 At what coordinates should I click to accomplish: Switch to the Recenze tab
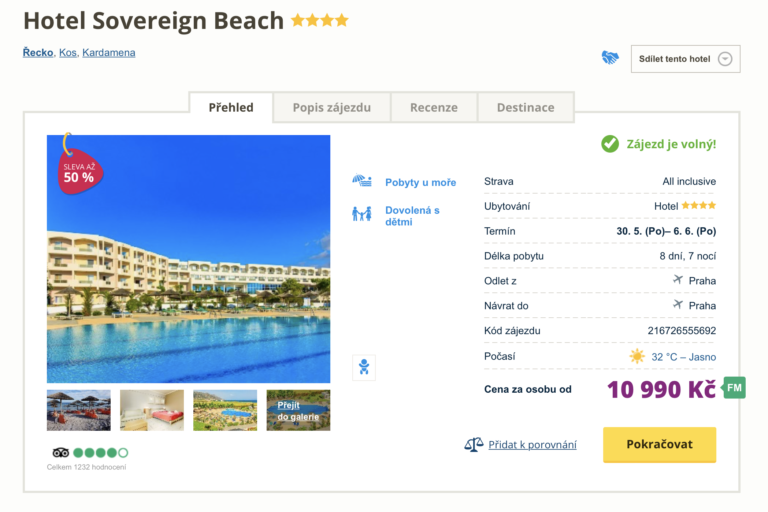(433, 107)
